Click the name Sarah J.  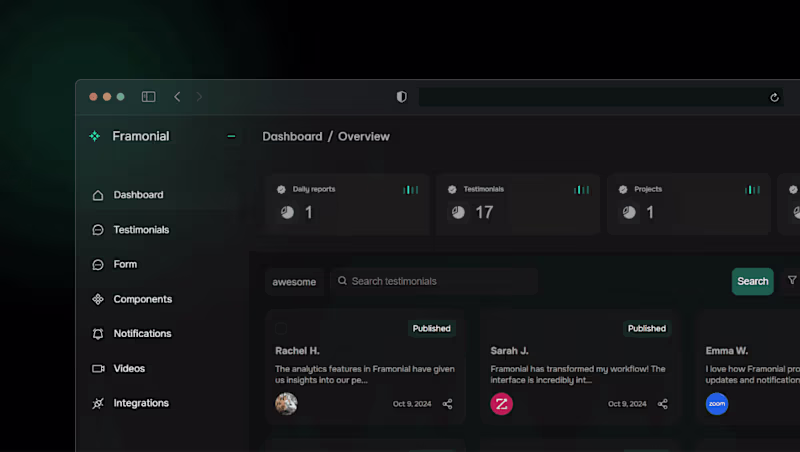tap(509, 351)
